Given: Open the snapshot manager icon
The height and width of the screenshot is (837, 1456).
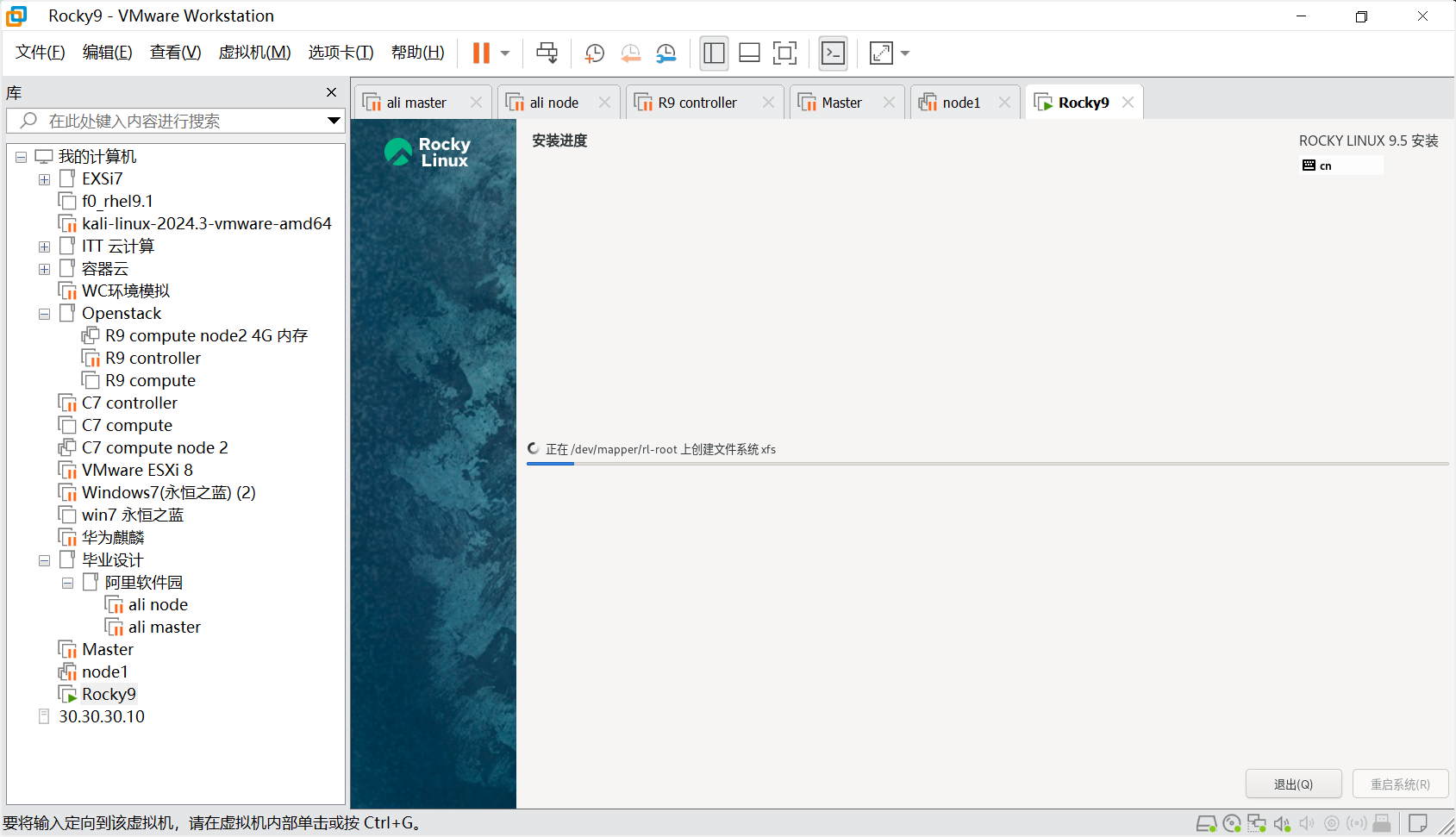Looking at the screenshot, I should click(666, 53).
